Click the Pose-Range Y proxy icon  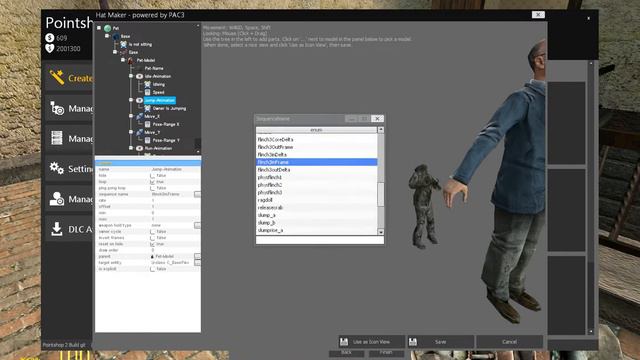(147, 140)
